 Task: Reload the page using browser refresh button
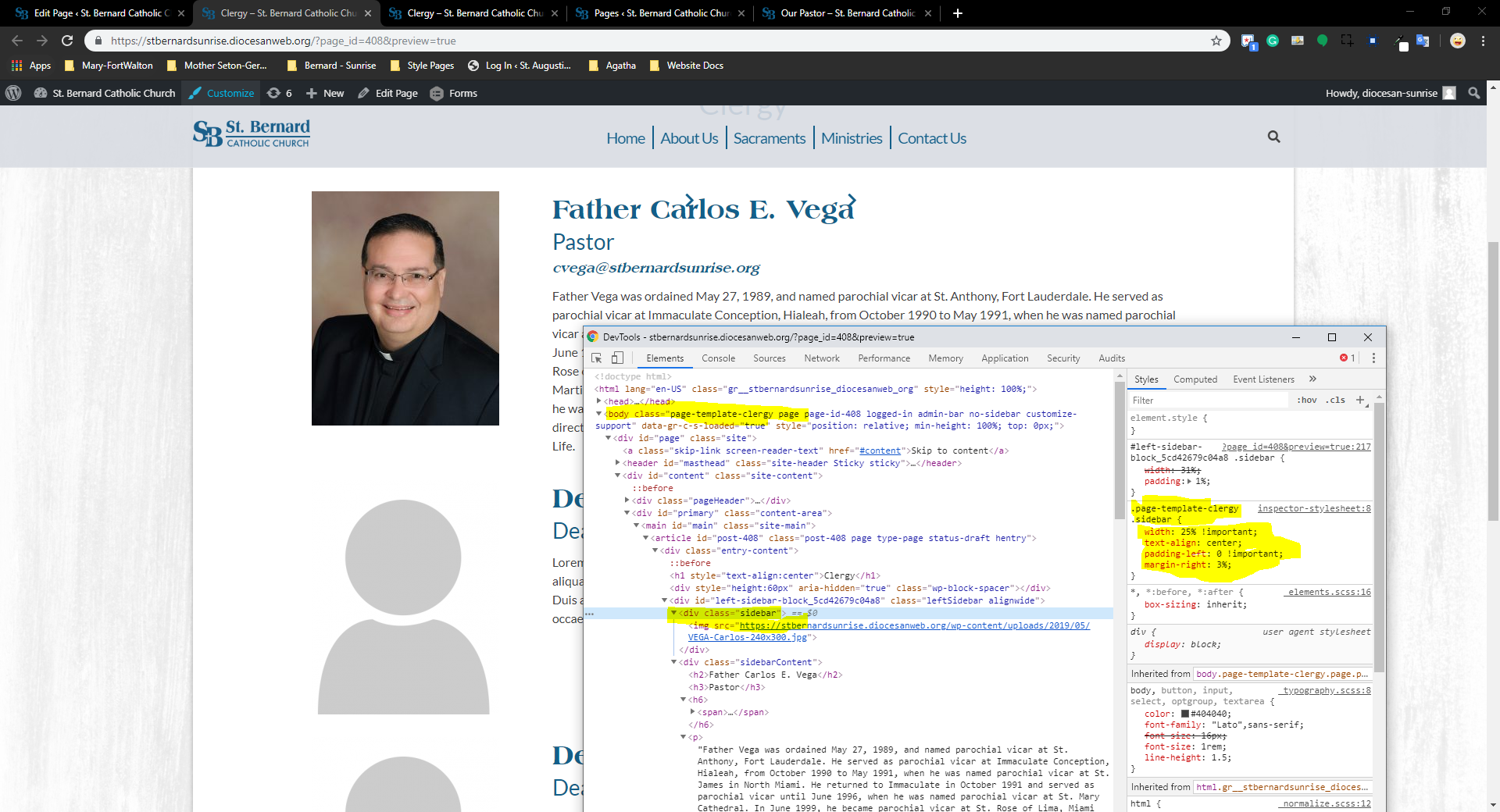67,41
